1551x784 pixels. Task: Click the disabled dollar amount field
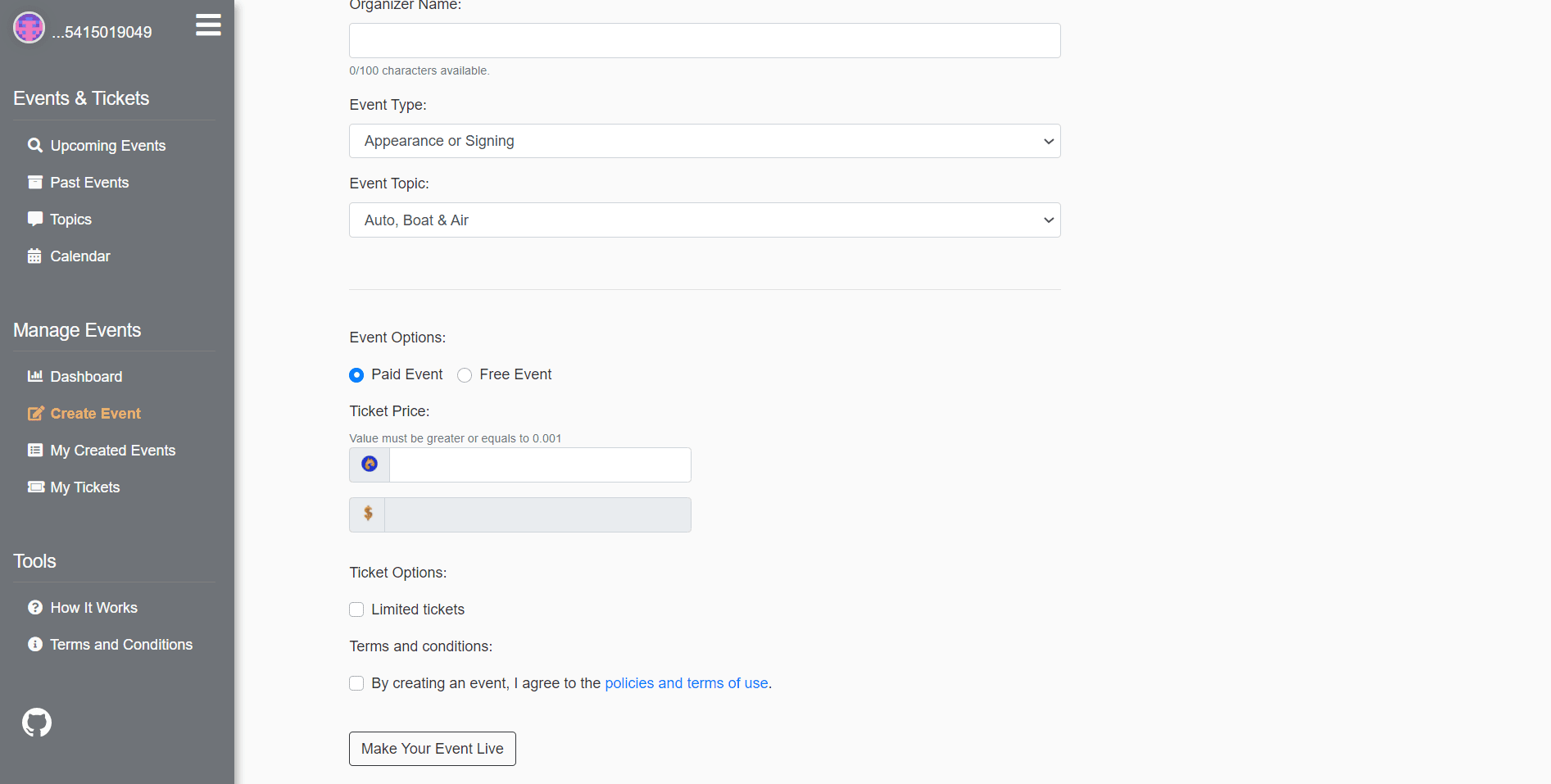tap(537, 514)
